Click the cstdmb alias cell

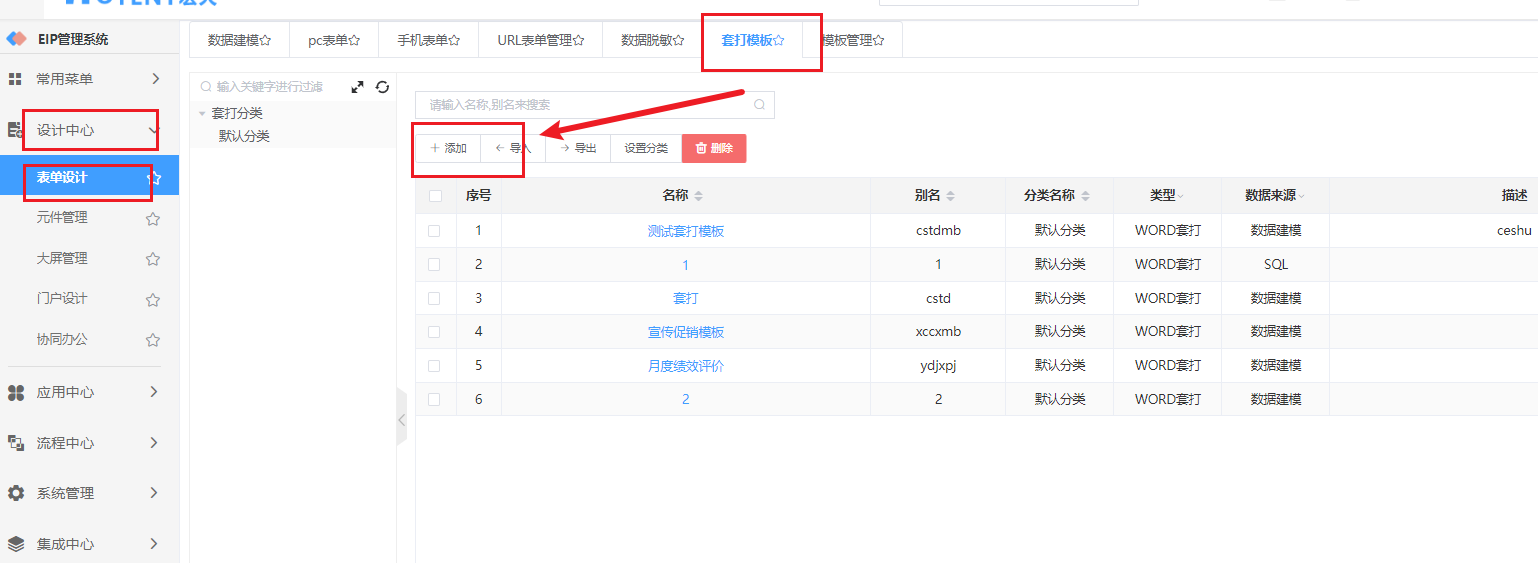(x=938, y=231)
